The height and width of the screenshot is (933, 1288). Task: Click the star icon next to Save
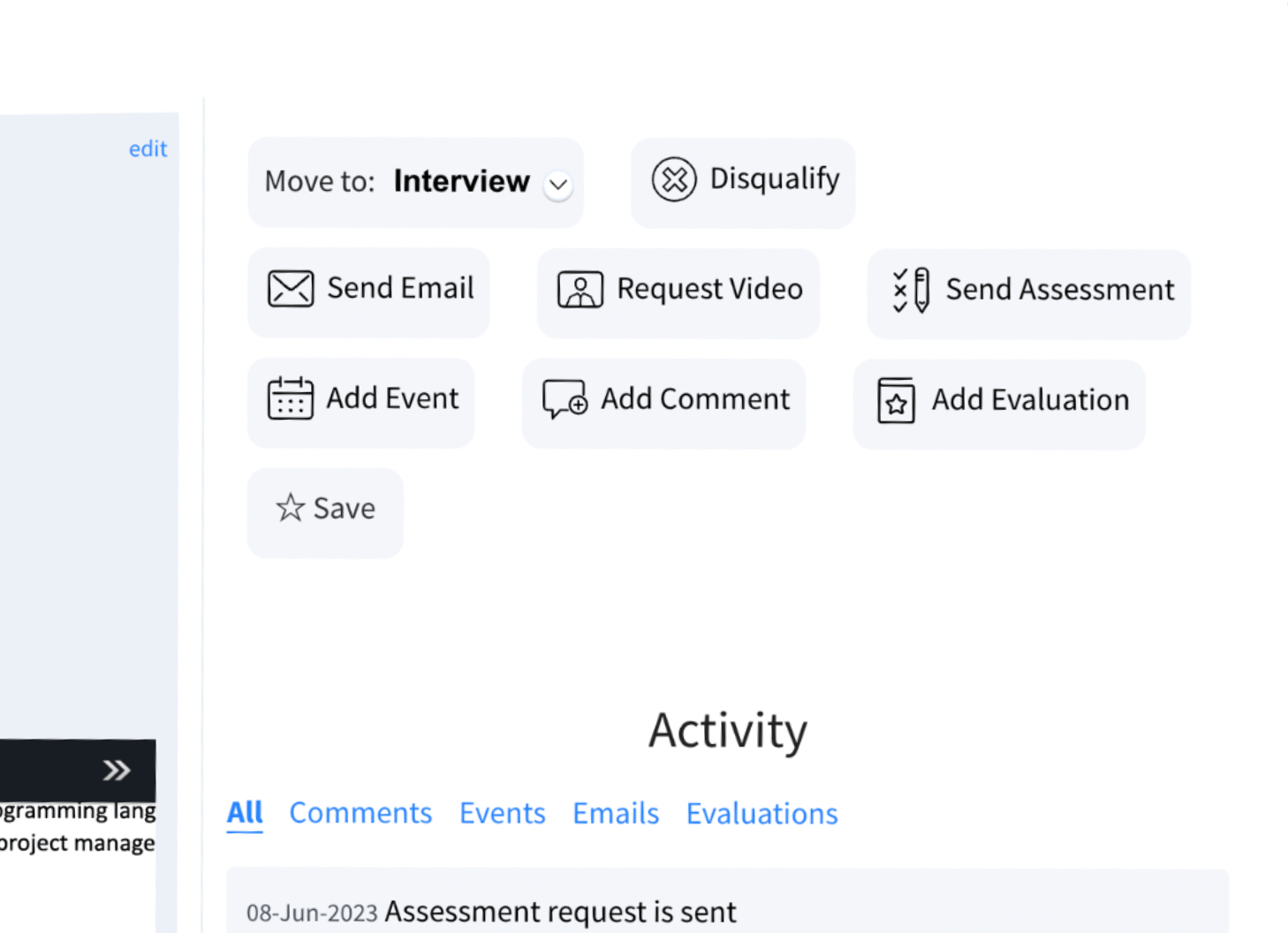click(x=290, y=507)
